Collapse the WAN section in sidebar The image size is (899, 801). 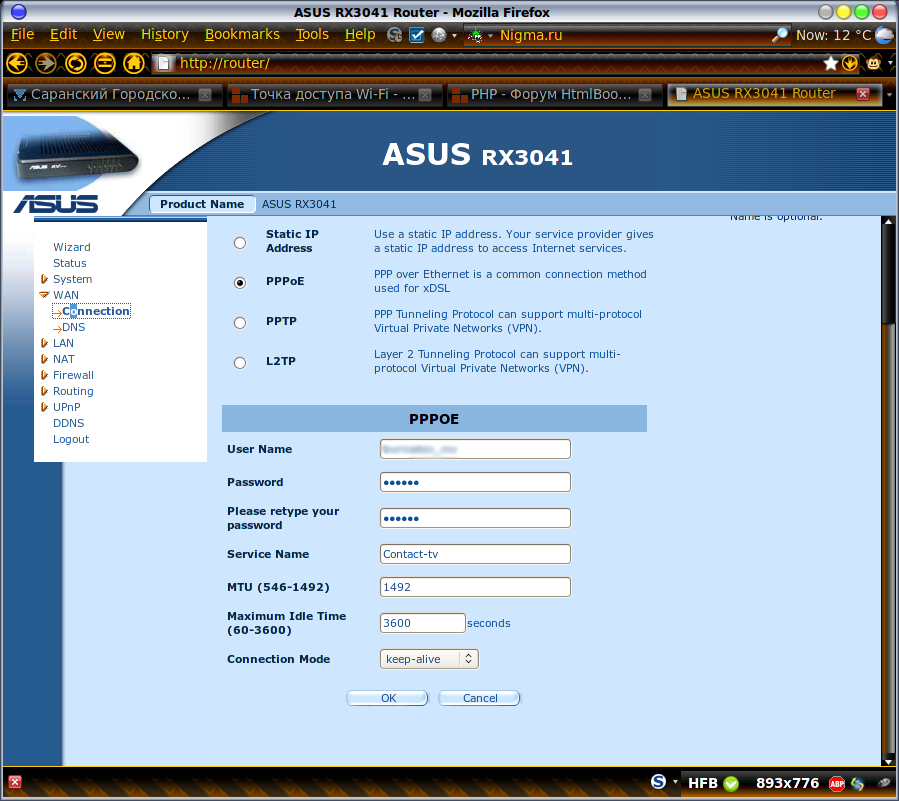pyautogui.click(x=44, y=295)
